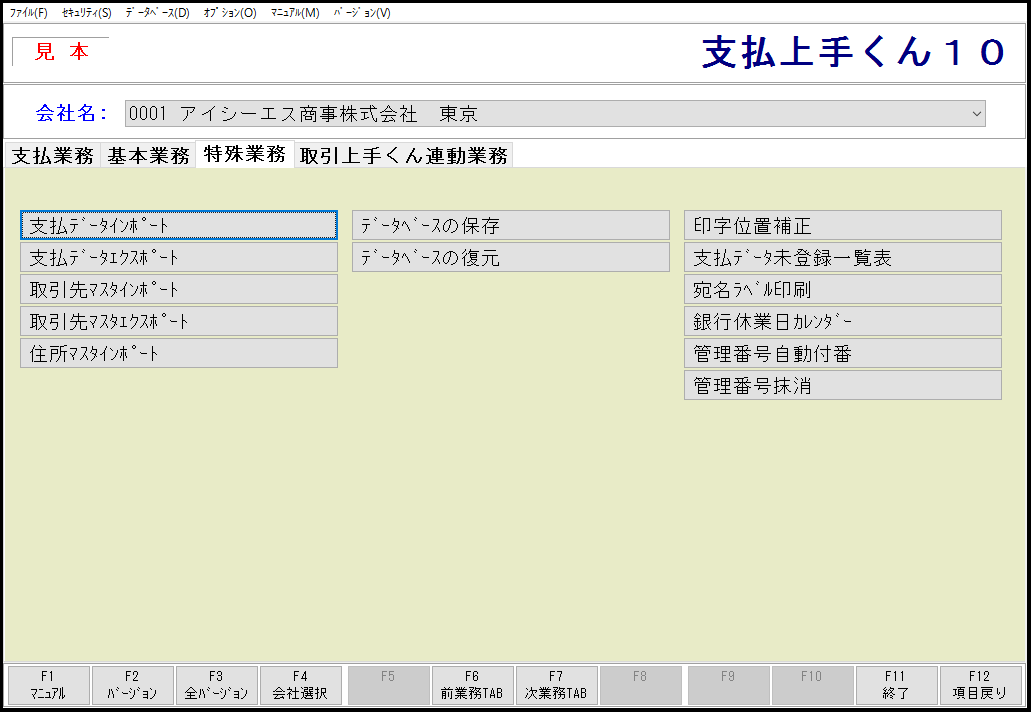
Task: Launch 住所マスタインポート
Action: click(x=179, y=353)
